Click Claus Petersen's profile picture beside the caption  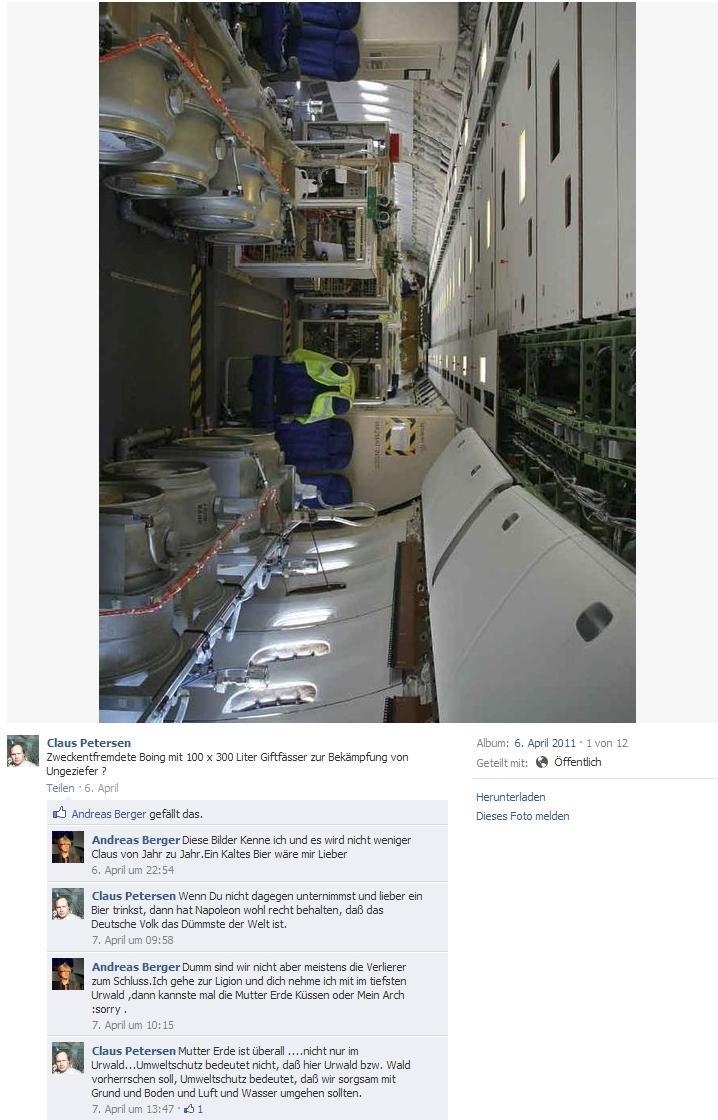pyautogui.click(x=23, y=751)
